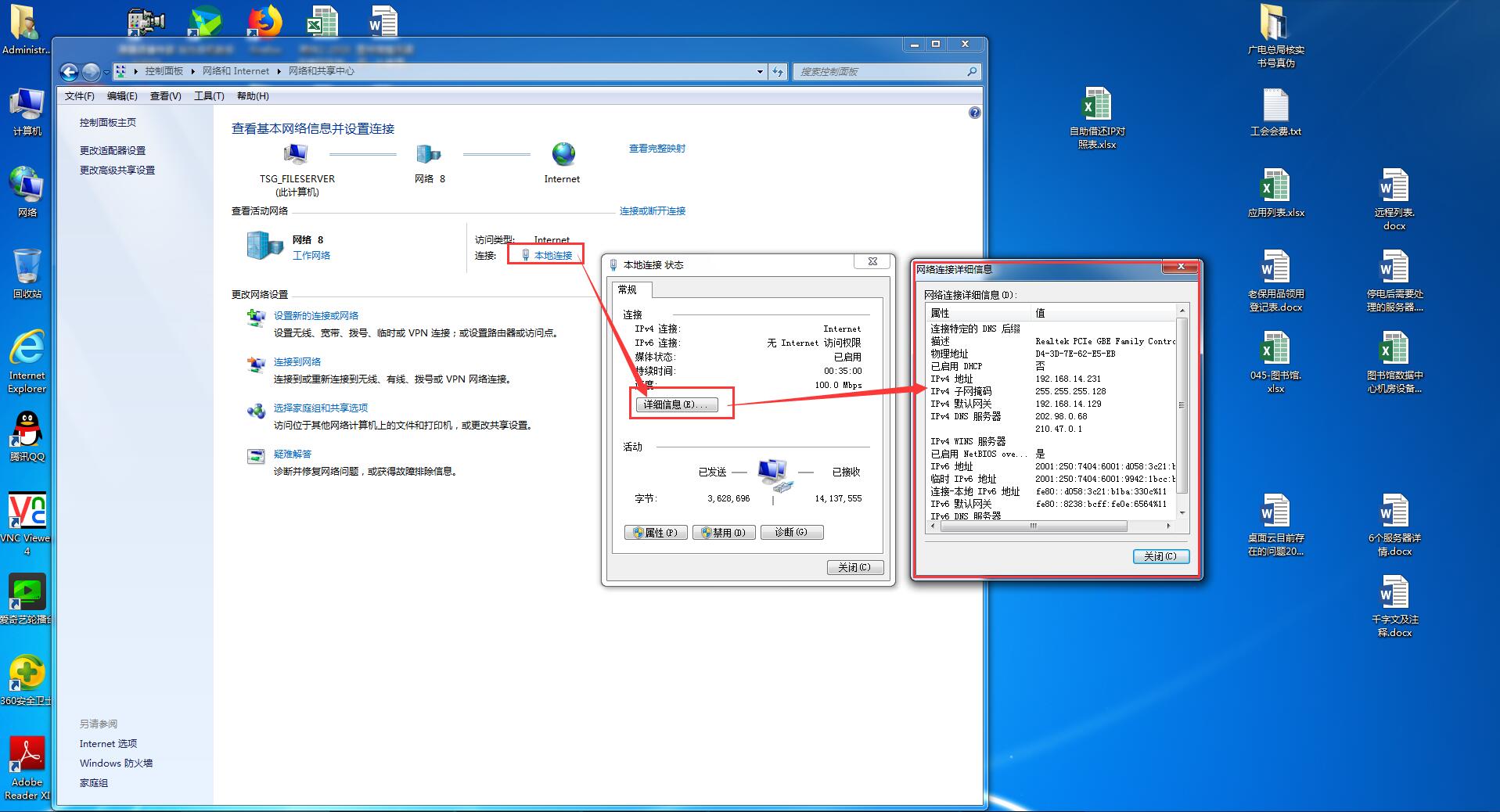
Task: Click the 更改适配器设置 link
Action: click(113, 151)
